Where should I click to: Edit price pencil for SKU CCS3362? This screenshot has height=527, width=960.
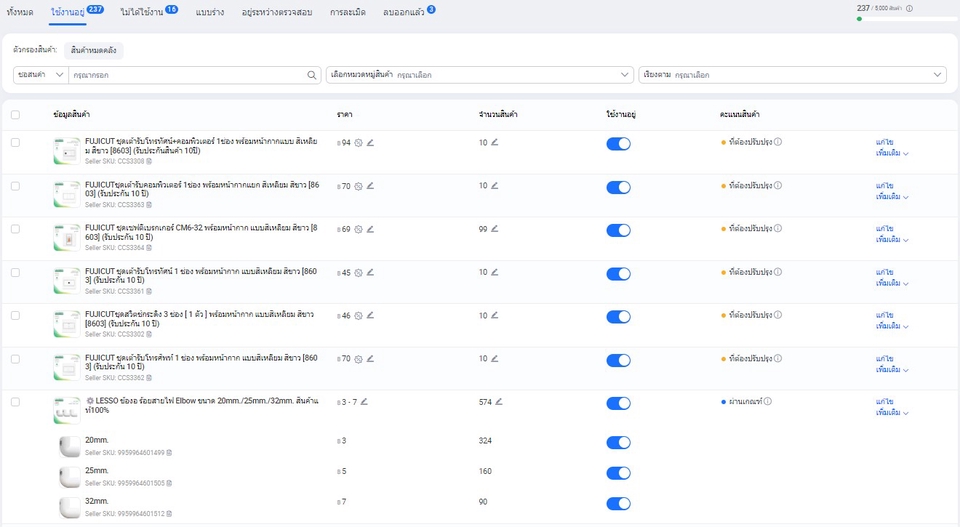click(x=370, y=359)
